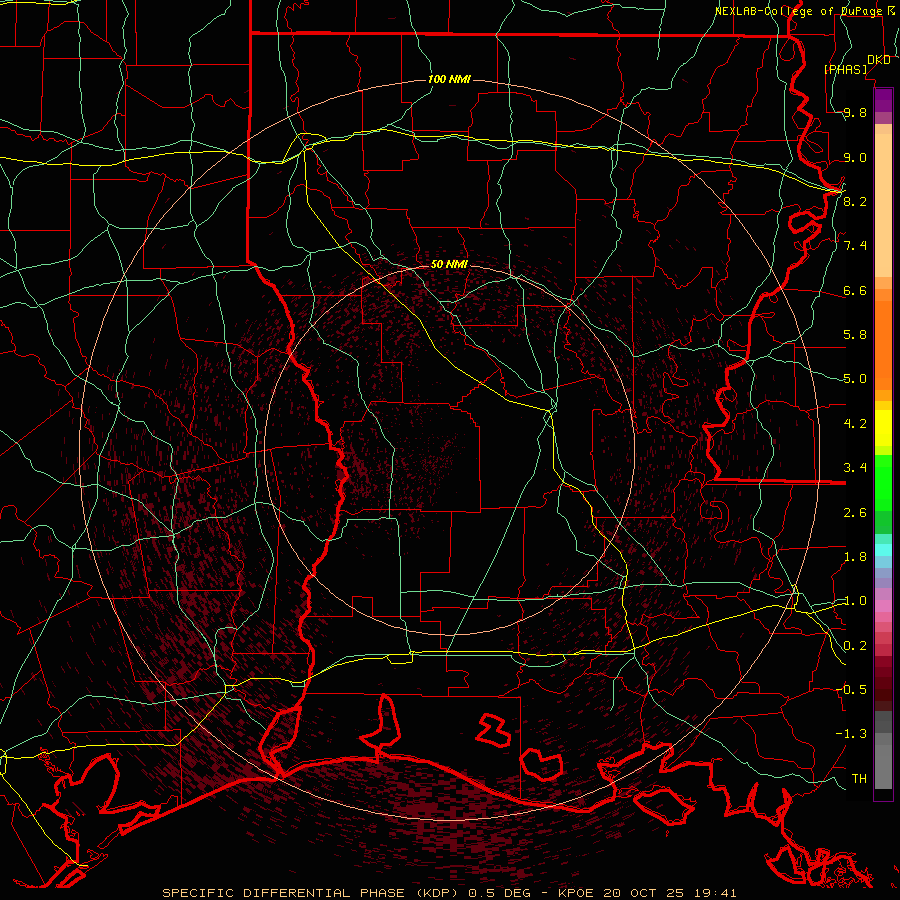Pick the cyan color bar segment
Screen dimensions: 900x900
pos(883,550)
